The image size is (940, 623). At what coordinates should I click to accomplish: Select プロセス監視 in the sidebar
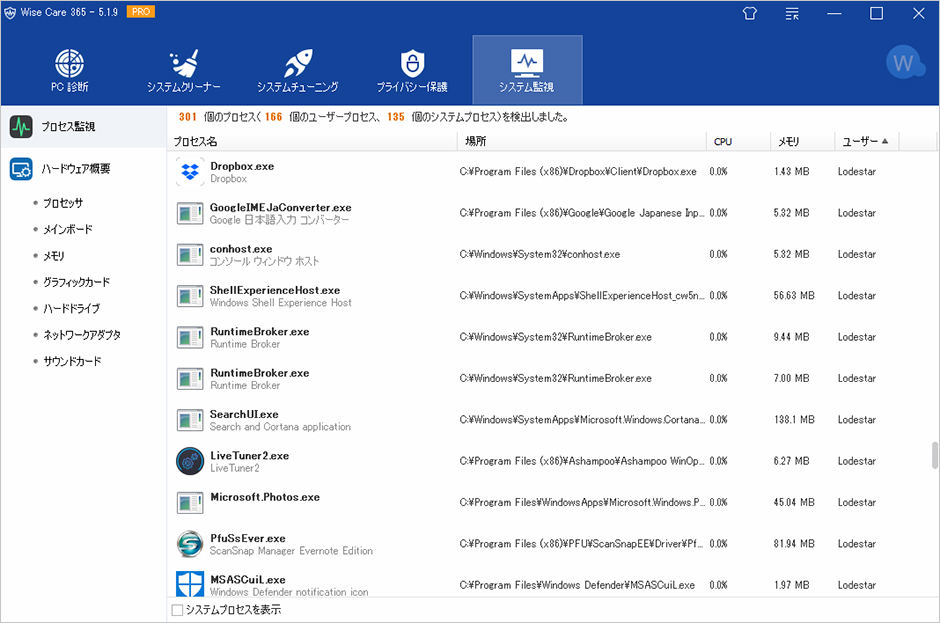(x=83, y=127)
